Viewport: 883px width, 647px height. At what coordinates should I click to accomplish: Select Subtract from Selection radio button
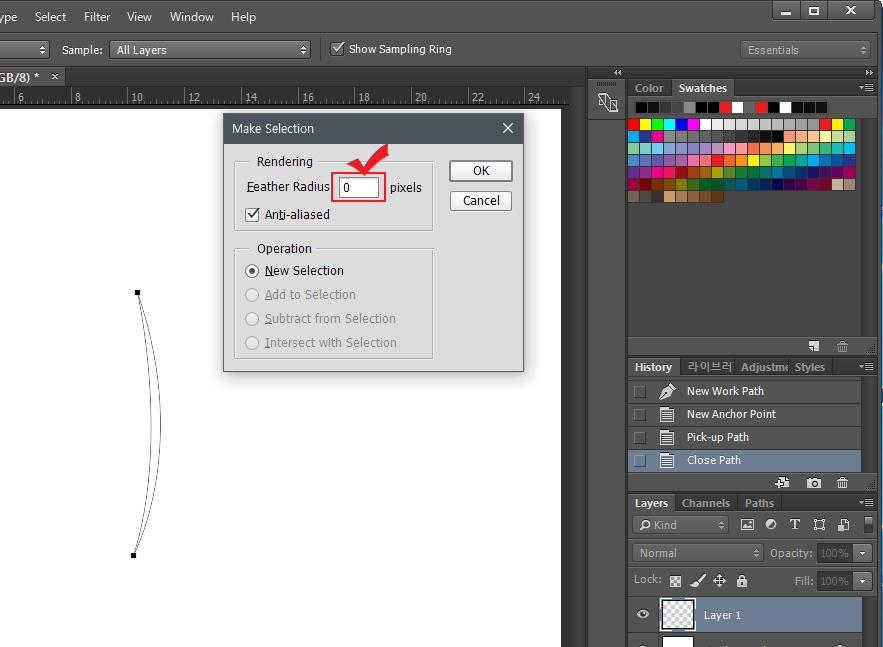click(x=252, y=319)
